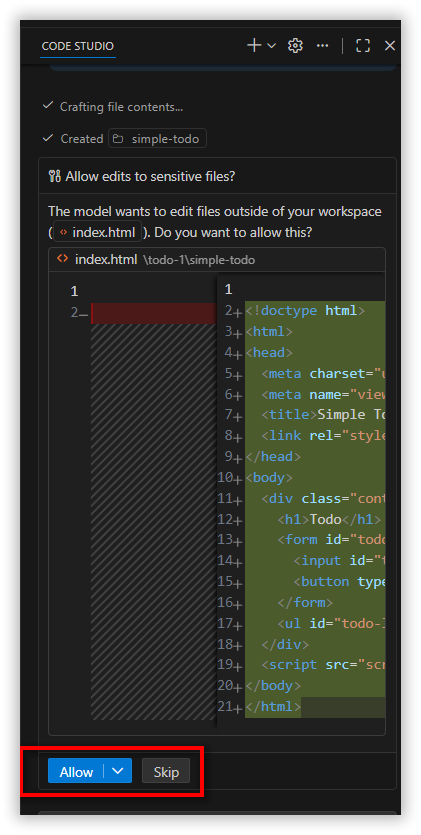Open the more actions ellipsis menu
Screen dimensions: 421x835
click(x=323, y=46)
